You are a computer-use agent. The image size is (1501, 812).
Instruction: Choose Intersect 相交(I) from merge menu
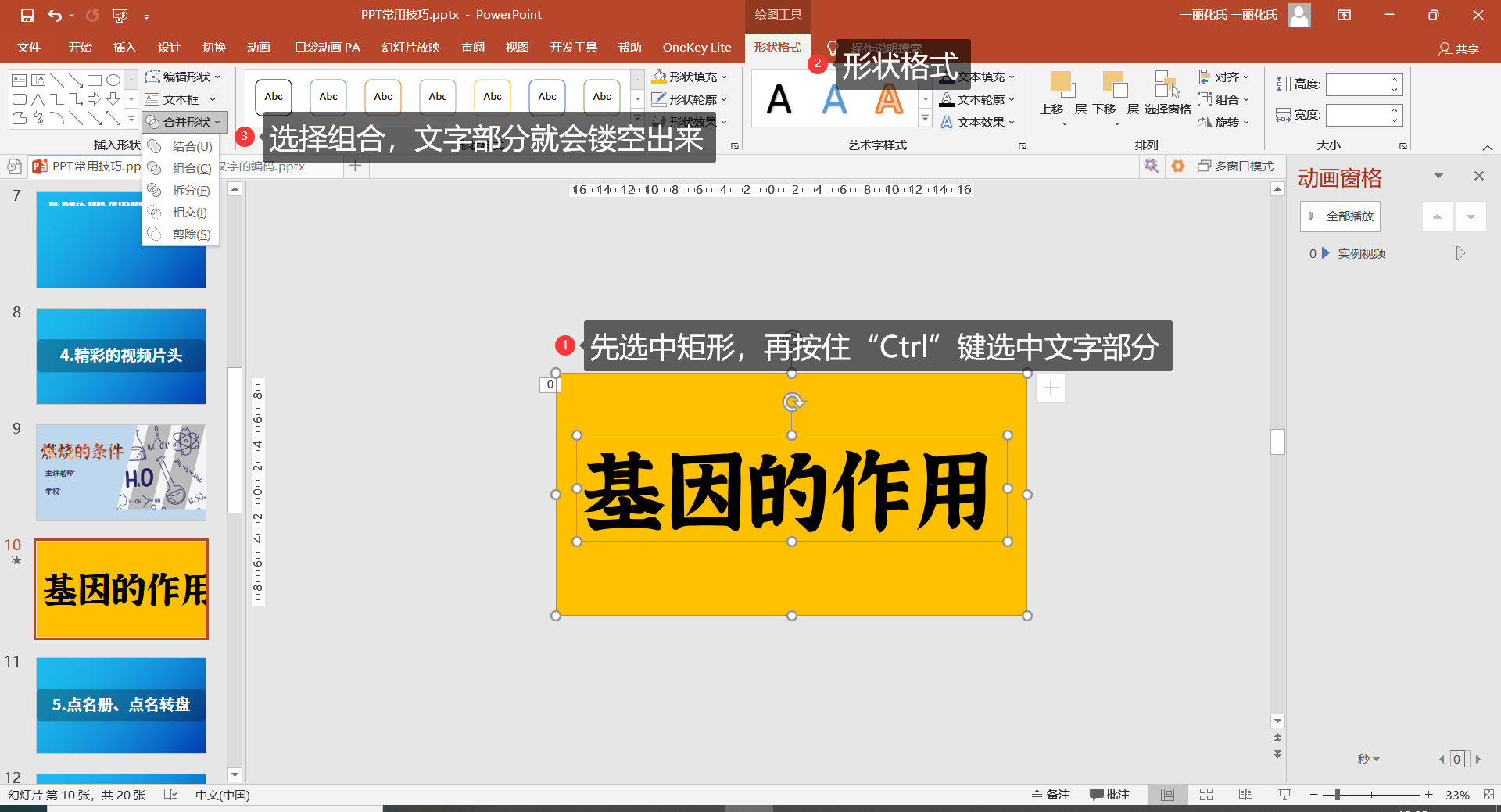pos(181,212)
